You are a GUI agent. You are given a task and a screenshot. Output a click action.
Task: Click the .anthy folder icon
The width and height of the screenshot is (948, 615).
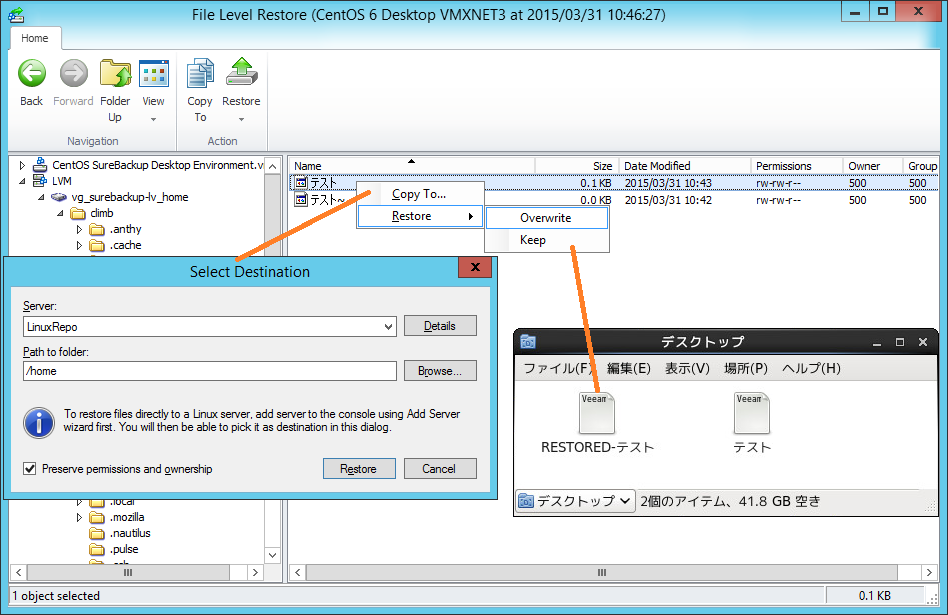coord(97,229)
